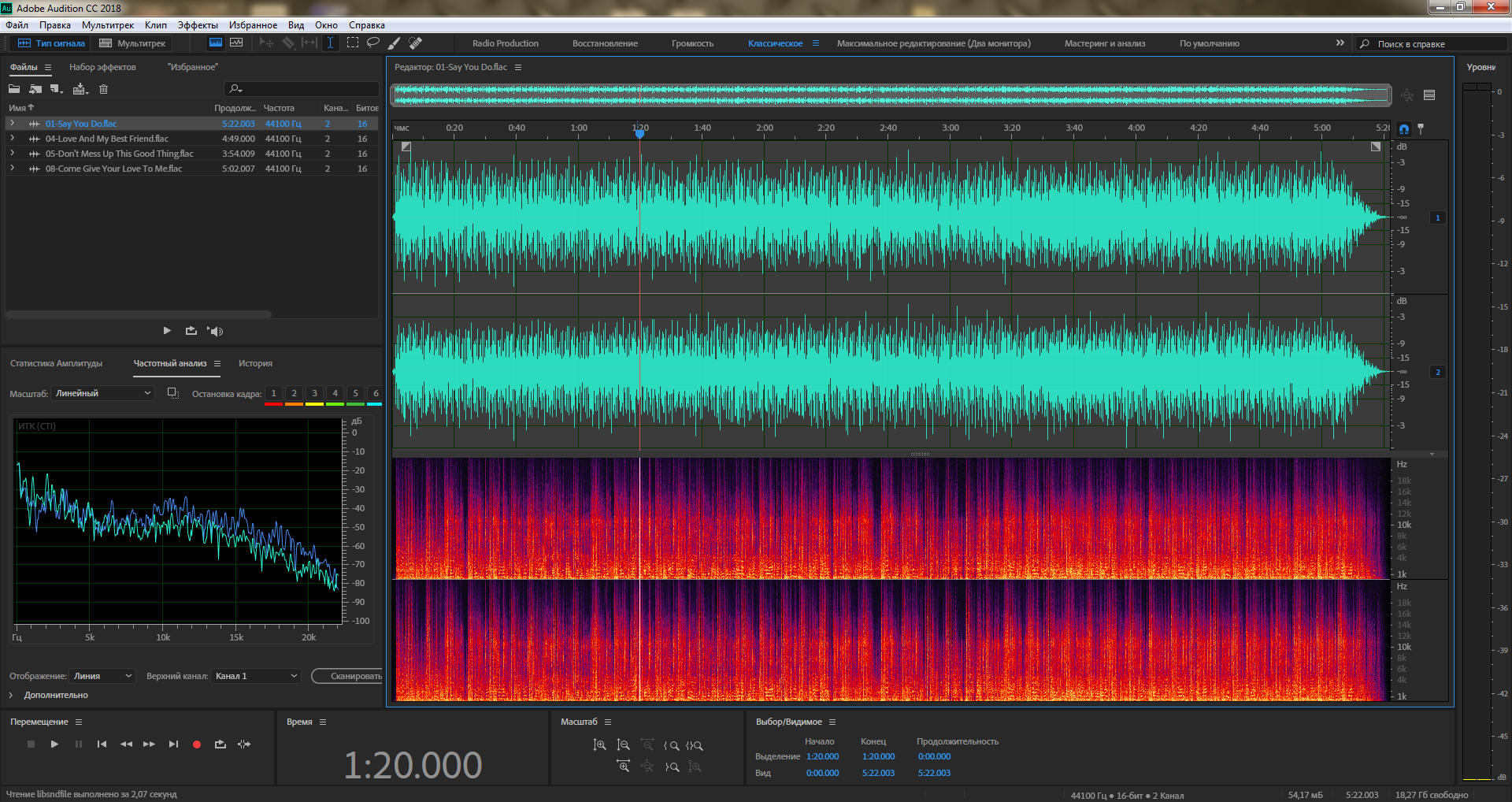
Task: Choose the Spot Healing Brush tool
Action: point(416,43)
